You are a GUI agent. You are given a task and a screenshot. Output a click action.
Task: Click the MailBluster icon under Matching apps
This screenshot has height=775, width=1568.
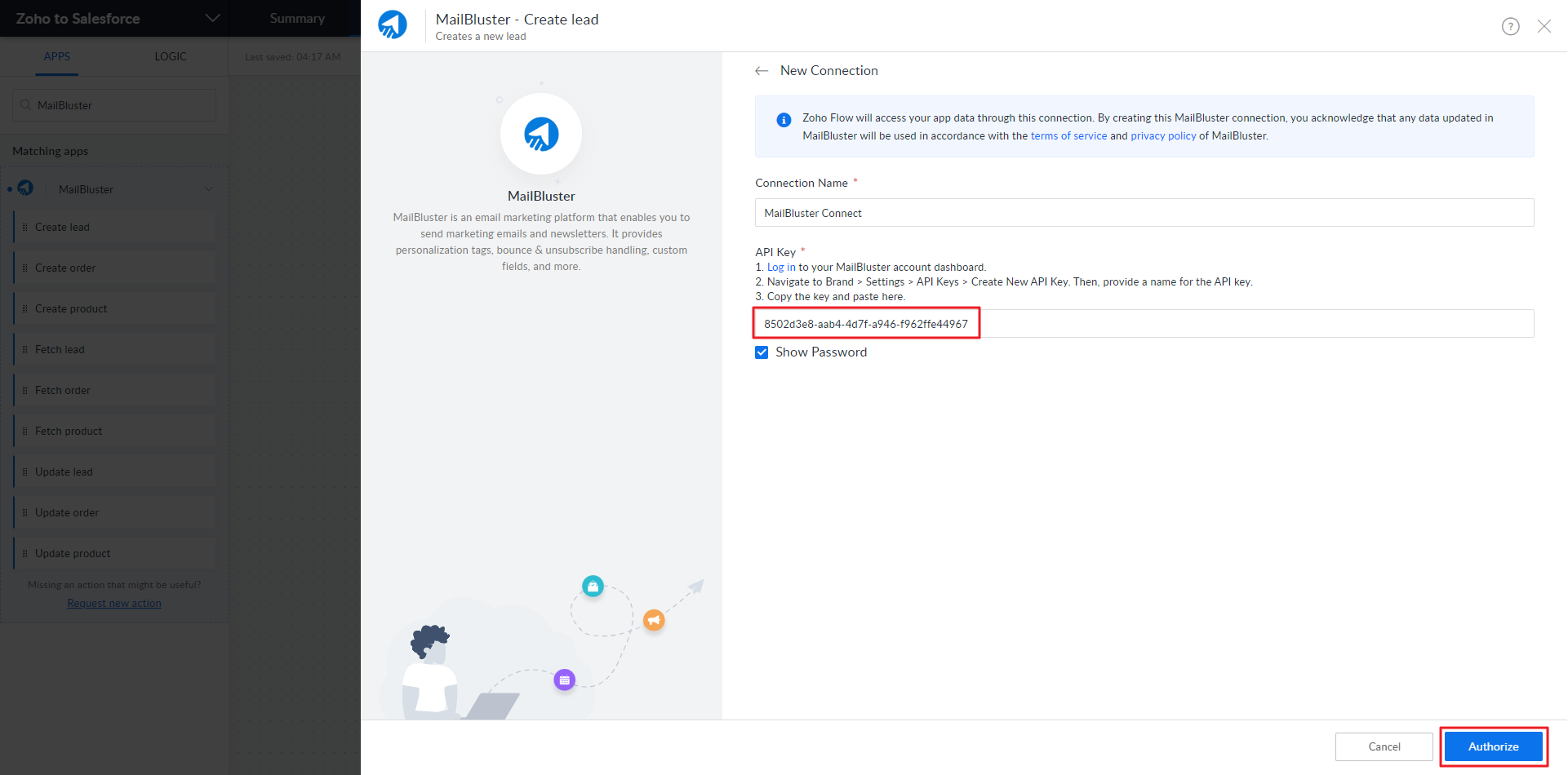point(26,188)
